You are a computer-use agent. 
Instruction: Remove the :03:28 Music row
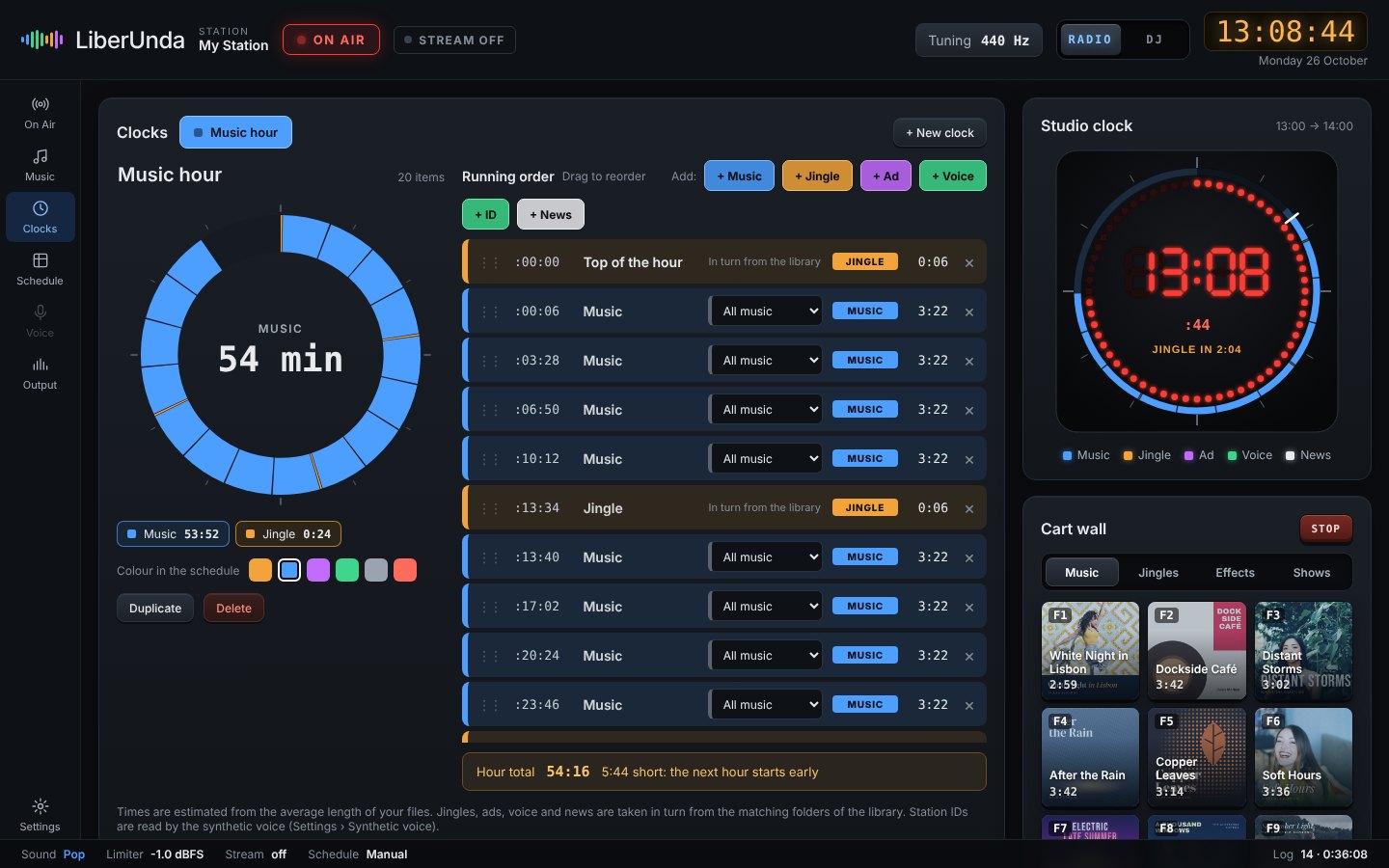(969, 361)
